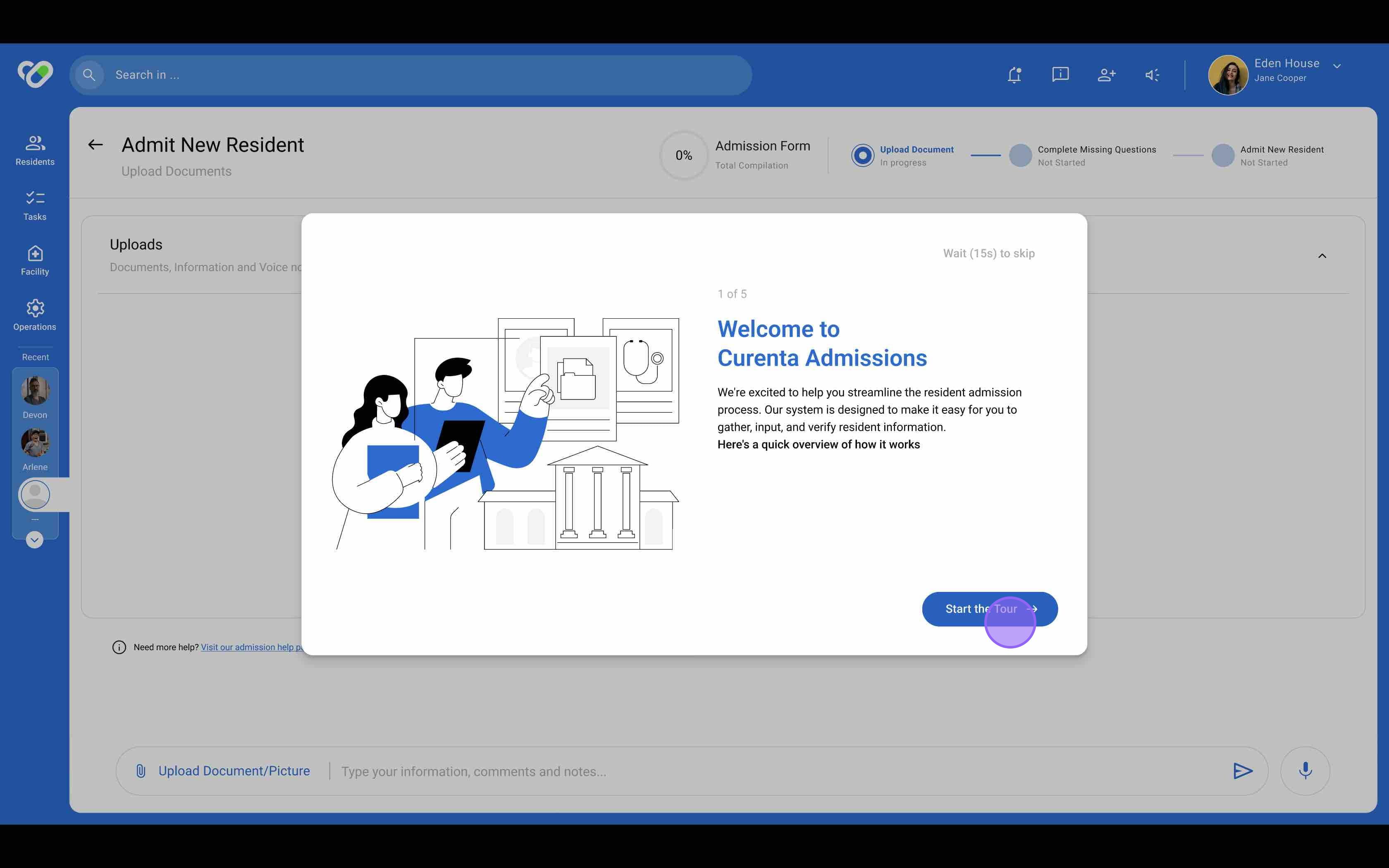
Task: Click the paperclip attachment icon
Action: click(x=141, y=771)
